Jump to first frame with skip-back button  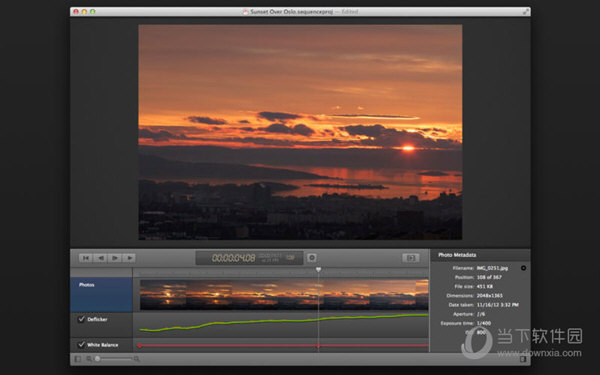(86, 258)
